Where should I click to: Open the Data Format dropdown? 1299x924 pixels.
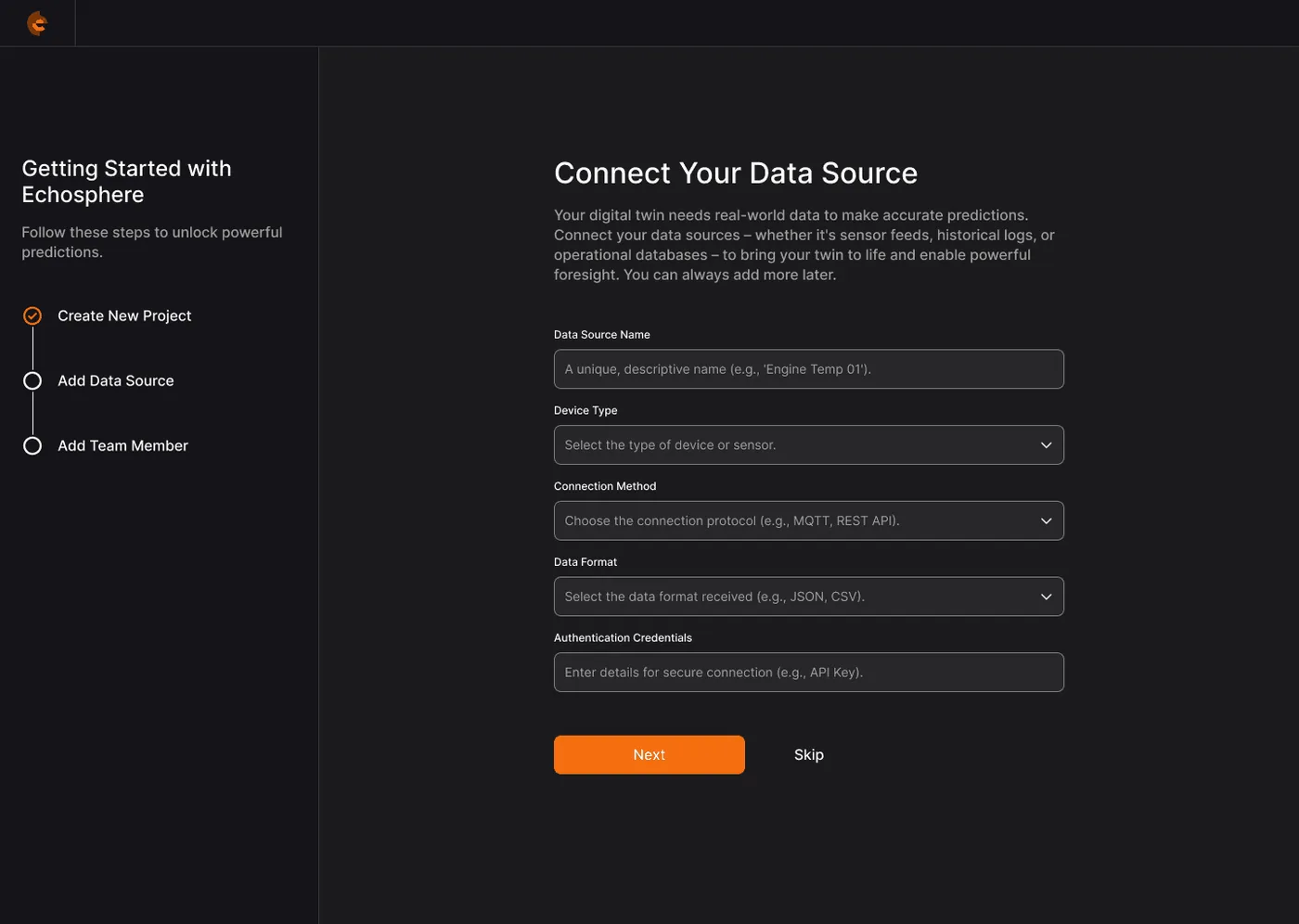point(808,597)
